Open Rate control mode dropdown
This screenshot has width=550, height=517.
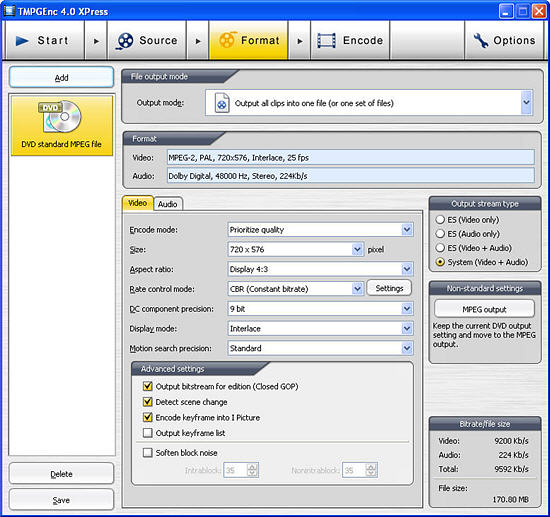click(x=357, y=289)
